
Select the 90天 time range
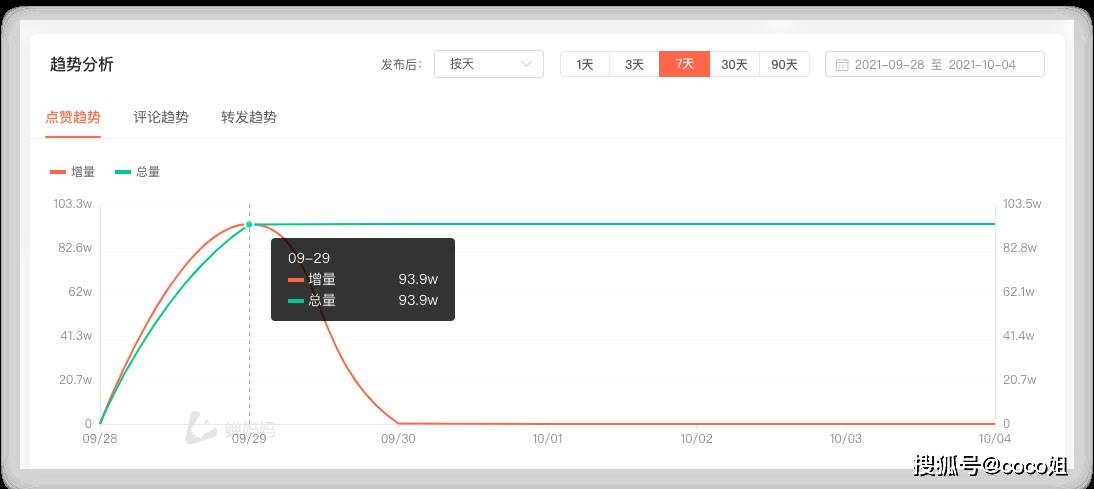(784, 64)
